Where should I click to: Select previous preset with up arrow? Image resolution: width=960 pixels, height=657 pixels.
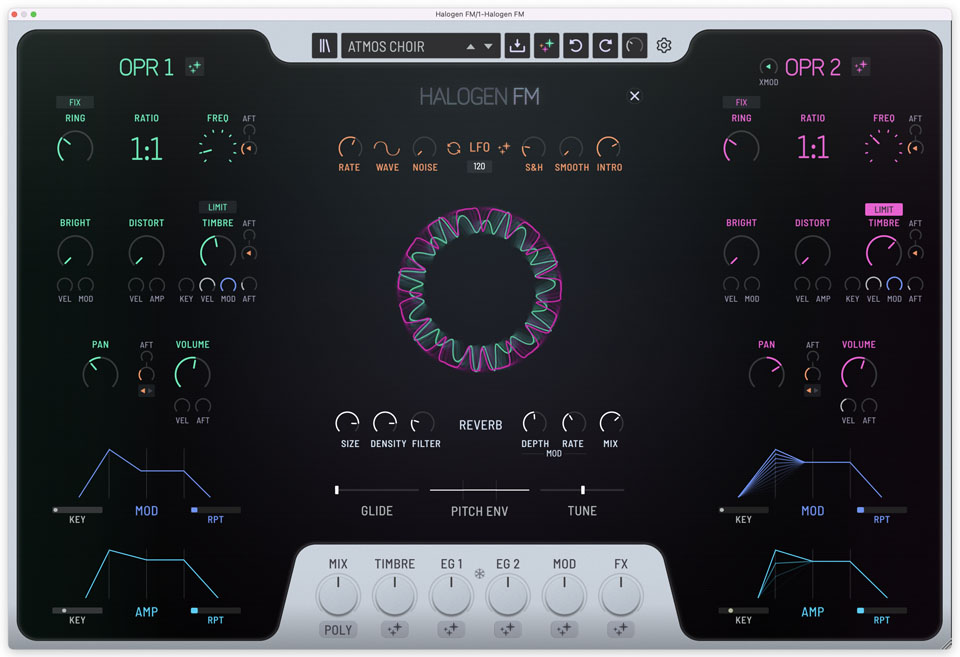pyautogui.click(x=470, y=47)
